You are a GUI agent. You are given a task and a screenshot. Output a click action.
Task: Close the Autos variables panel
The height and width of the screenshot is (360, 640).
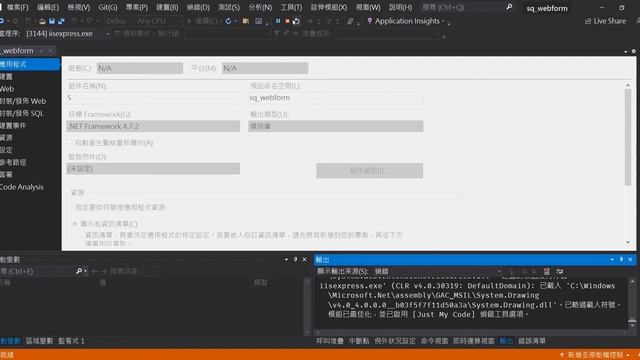(304, 260)
